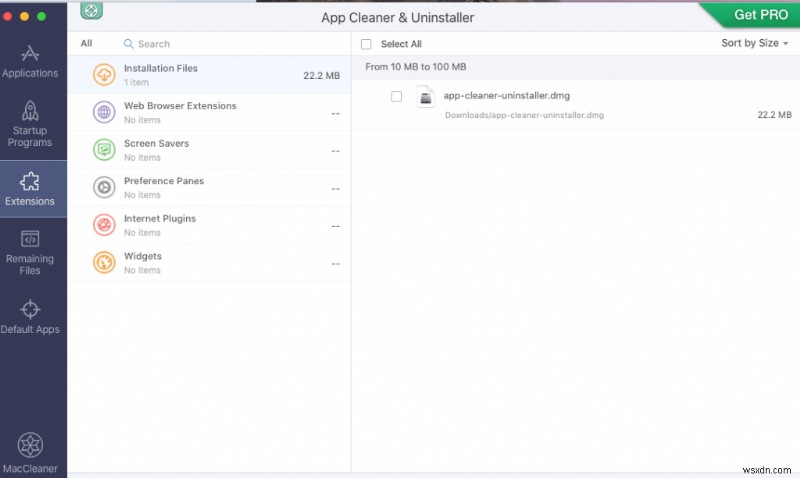This screenshot has height=478, width=800.
Task: Open the Sort by Size dropdown
Action: tap(755, 43)
